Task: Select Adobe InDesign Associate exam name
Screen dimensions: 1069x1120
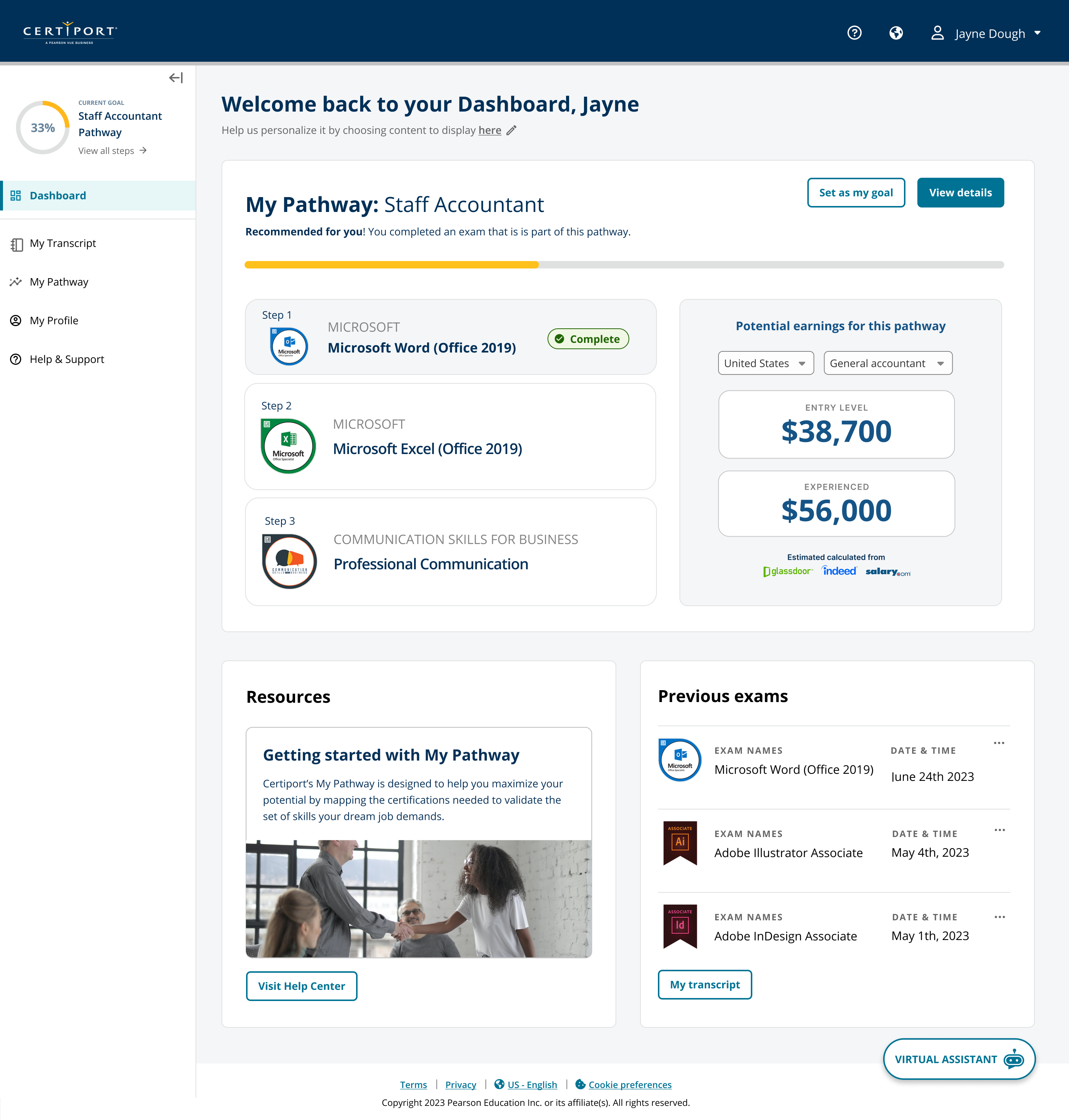Action: click(x=785, y=936)
